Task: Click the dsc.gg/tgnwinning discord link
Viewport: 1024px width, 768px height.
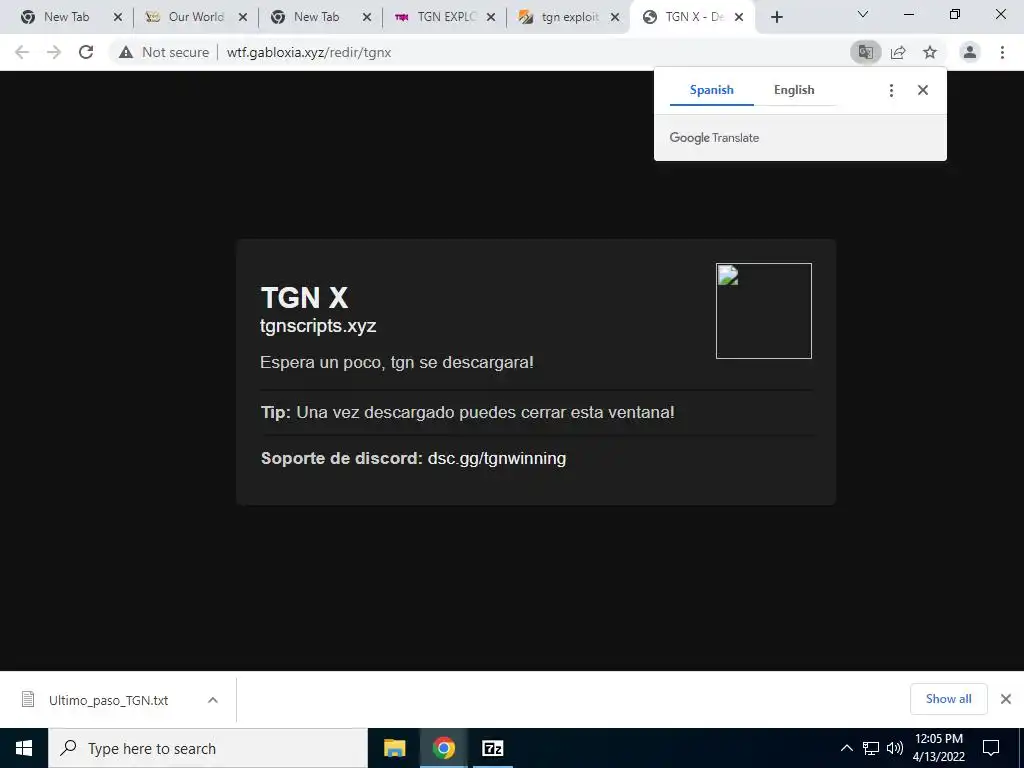Action: [x=496, y=458]
